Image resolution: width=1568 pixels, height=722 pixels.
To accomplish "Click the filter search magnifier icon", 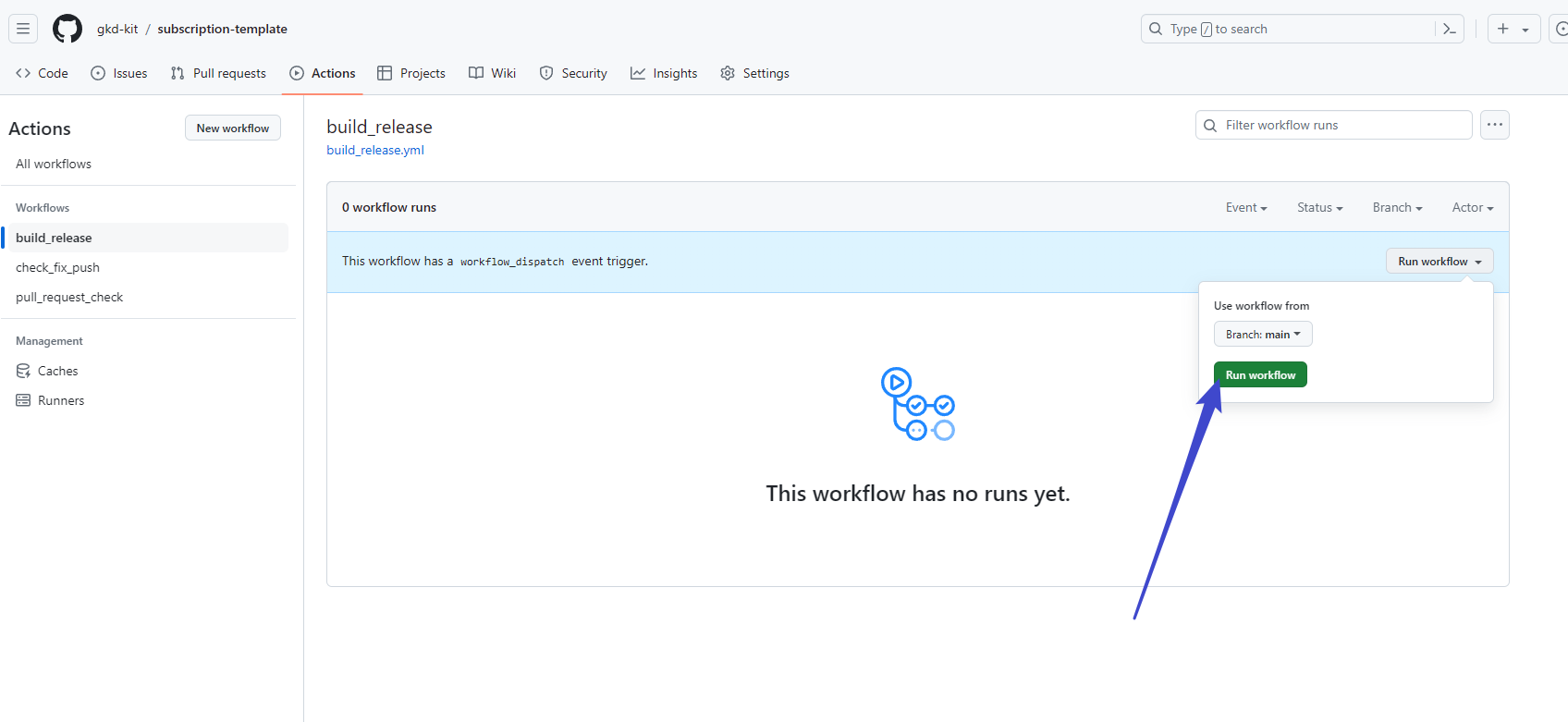I will (x=1210, y=125).
